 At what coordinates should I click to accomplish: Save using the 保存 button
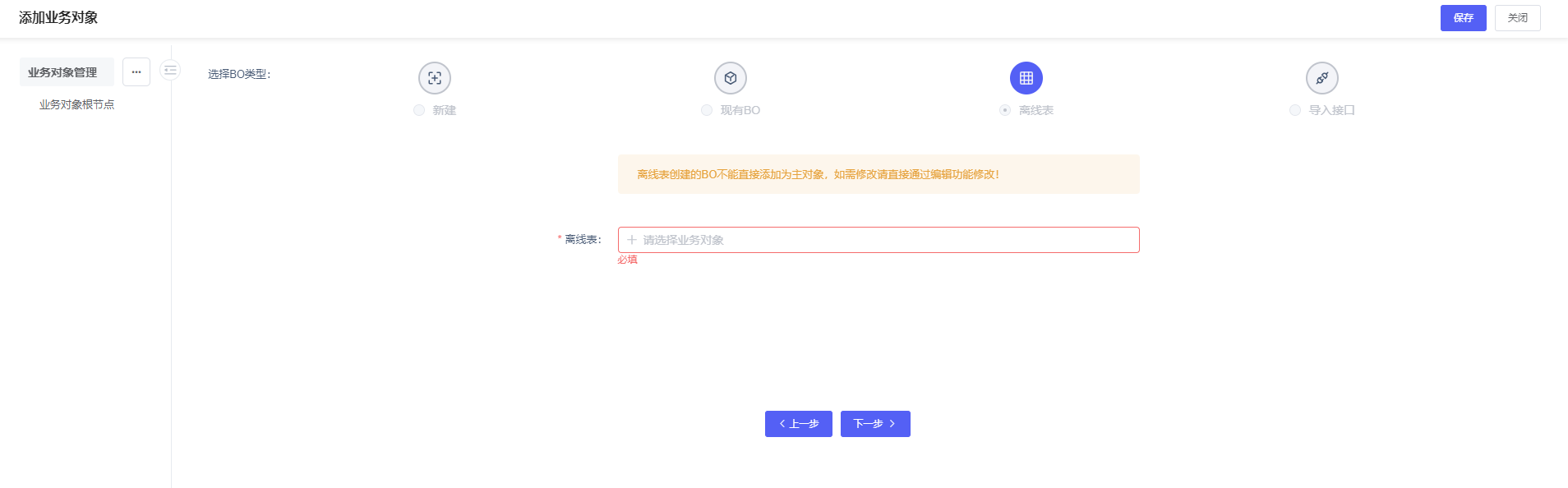(1463, 18)
